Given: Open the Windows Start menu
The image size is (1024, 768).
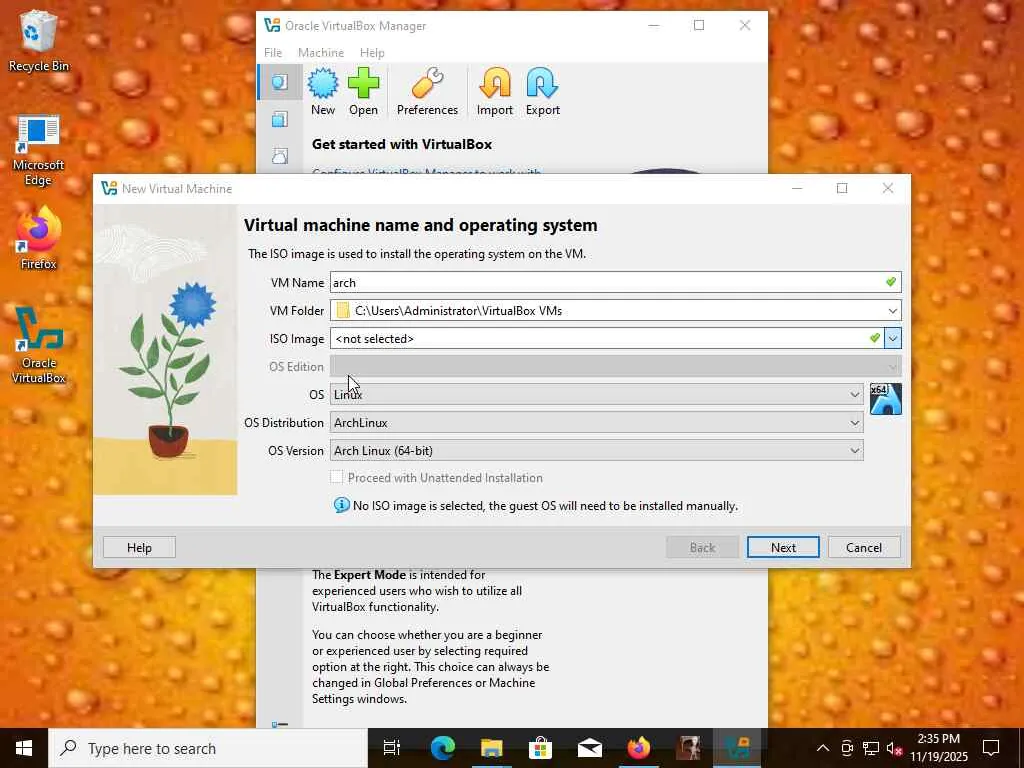Looking at the screenshot, I should (24, 748).
